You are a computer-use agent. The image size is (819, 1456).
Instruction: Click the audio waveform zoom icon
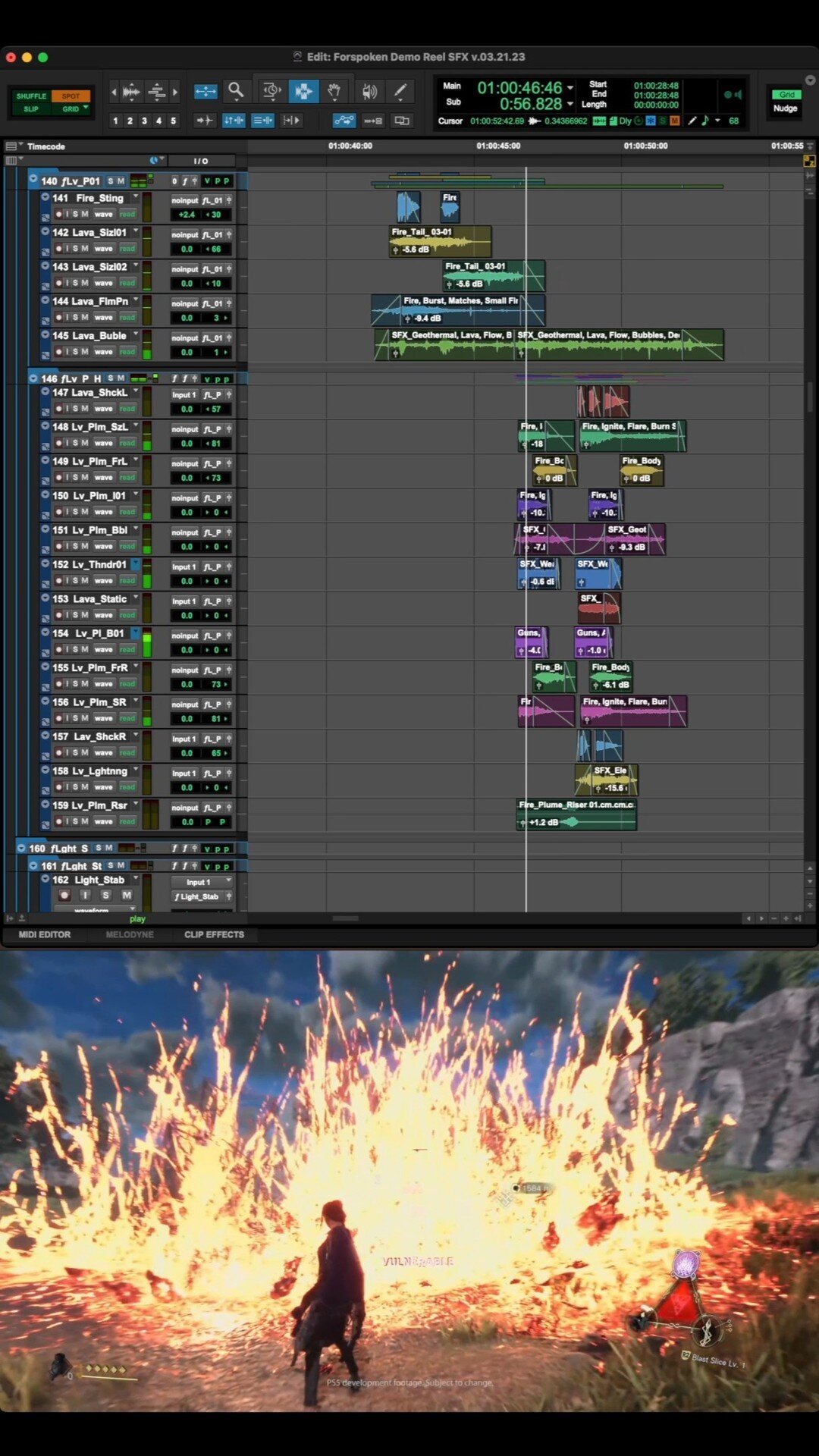tap(131, 92)
